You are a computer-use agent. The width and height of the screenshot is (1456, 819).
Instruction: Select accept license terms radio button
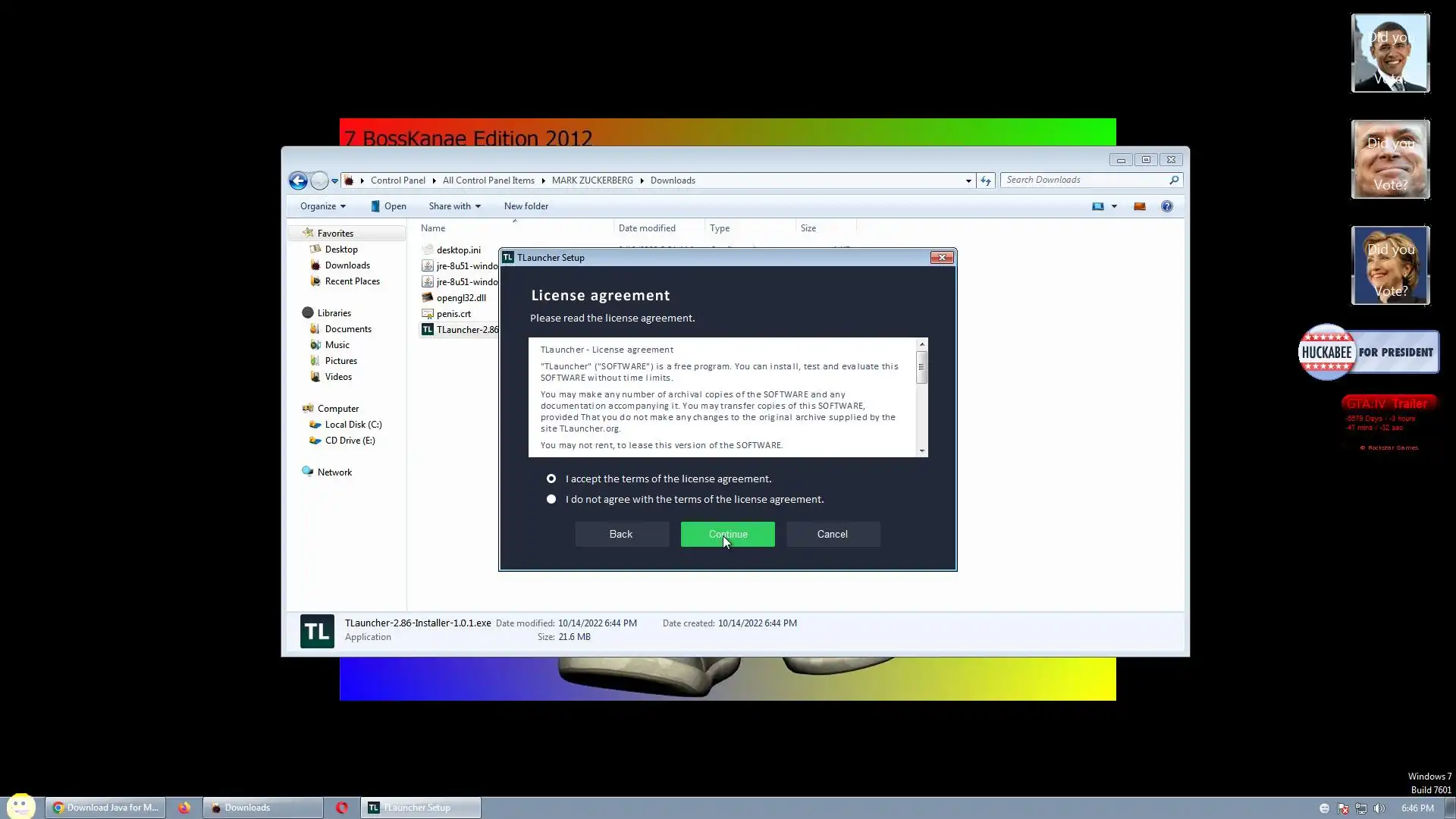click(551, 479)
